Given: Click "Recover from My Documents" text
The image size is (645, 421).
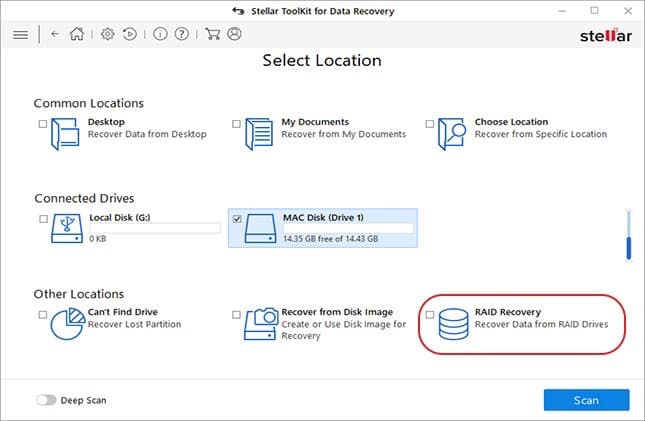Looking at the screenshot, I should click(343, 134).
